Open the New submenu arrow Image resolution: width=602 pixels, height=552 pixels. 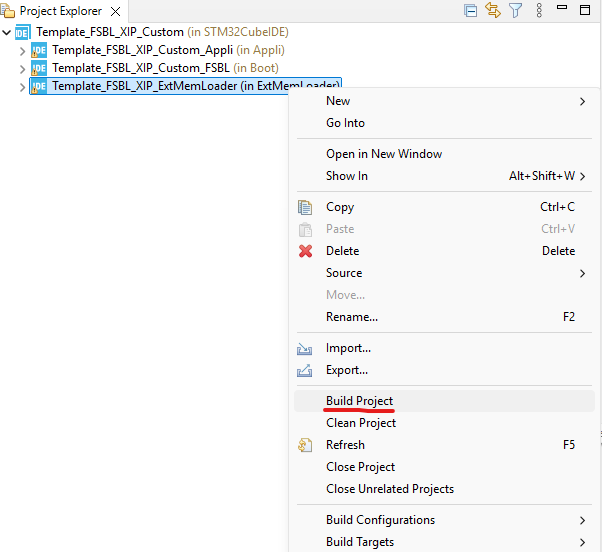[x=582, y=101]
